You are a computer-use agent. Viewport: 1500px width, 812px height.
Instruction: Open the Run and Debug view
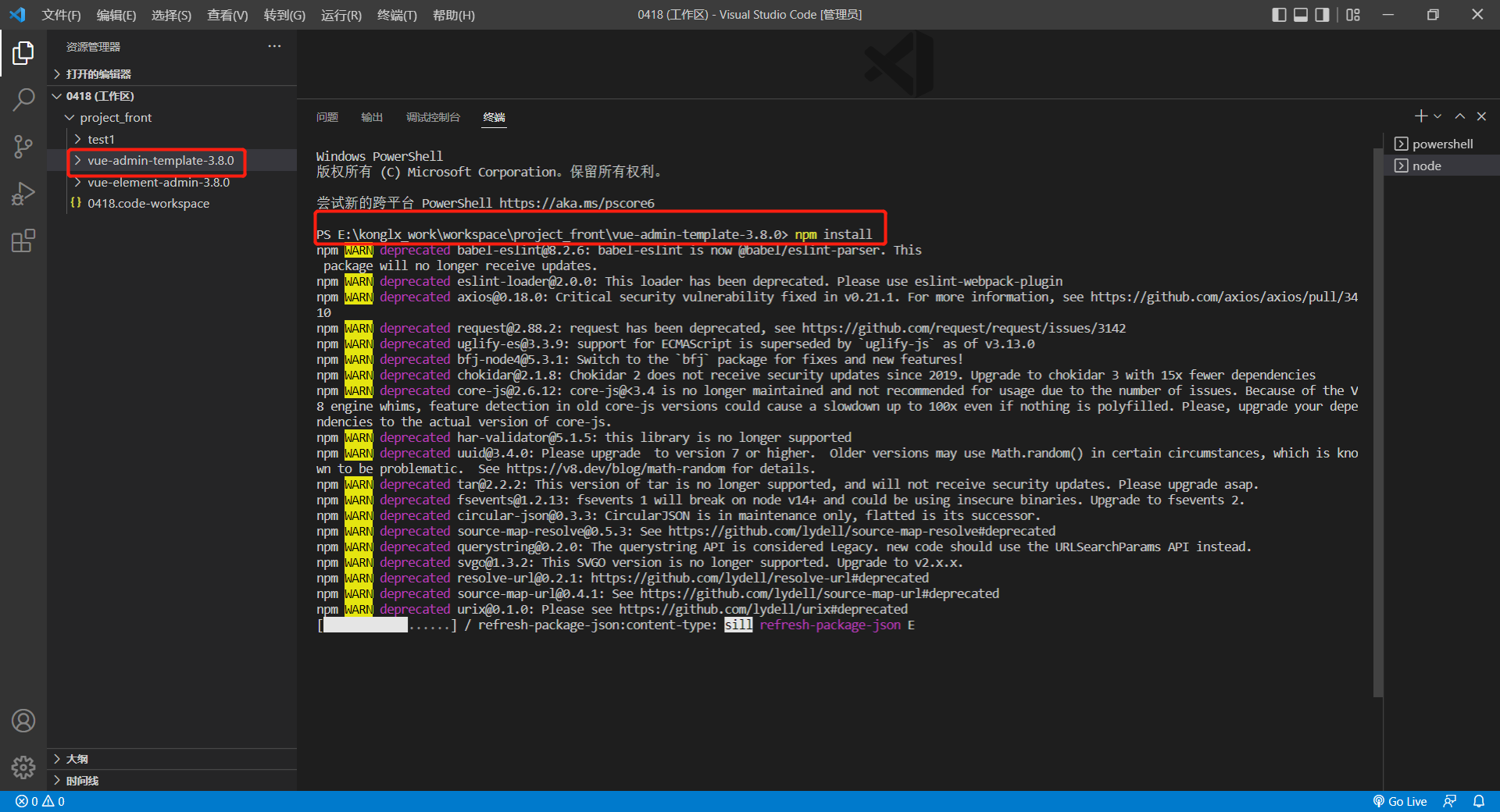pyautogui.click(x=23, y=194)
